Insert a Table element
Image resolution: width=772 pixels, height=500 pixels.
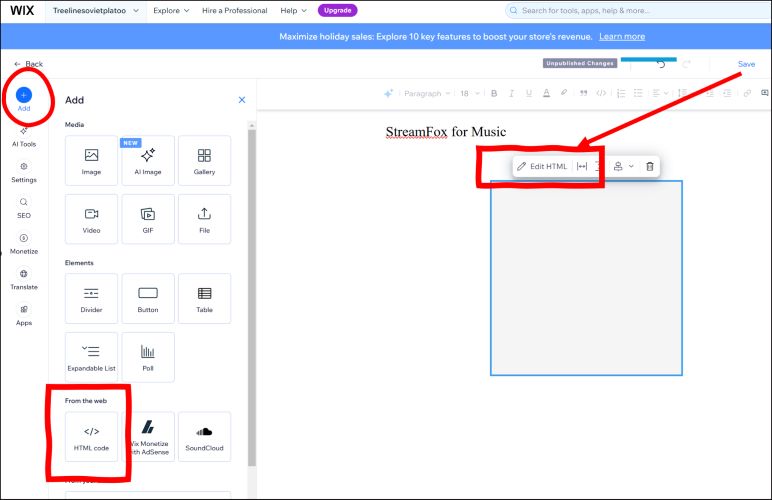tap(204, 299)
